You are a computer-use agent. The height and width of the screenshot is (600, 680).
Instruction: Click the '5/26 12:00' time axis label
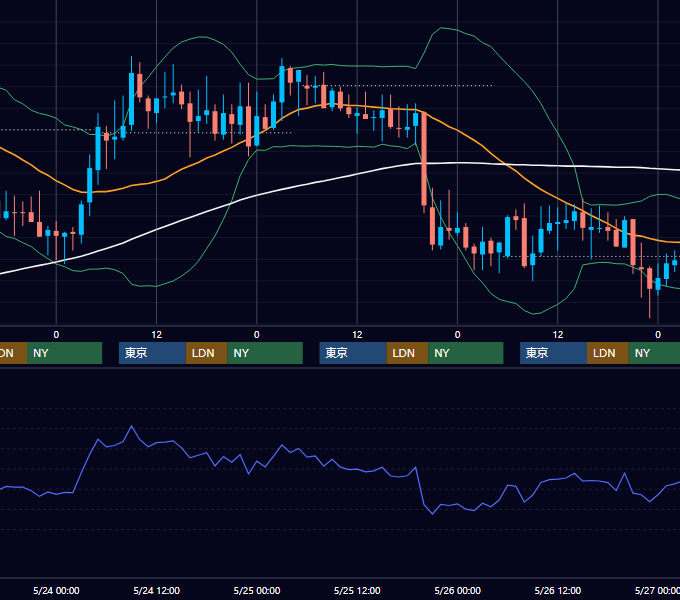(x=558, y=590)
